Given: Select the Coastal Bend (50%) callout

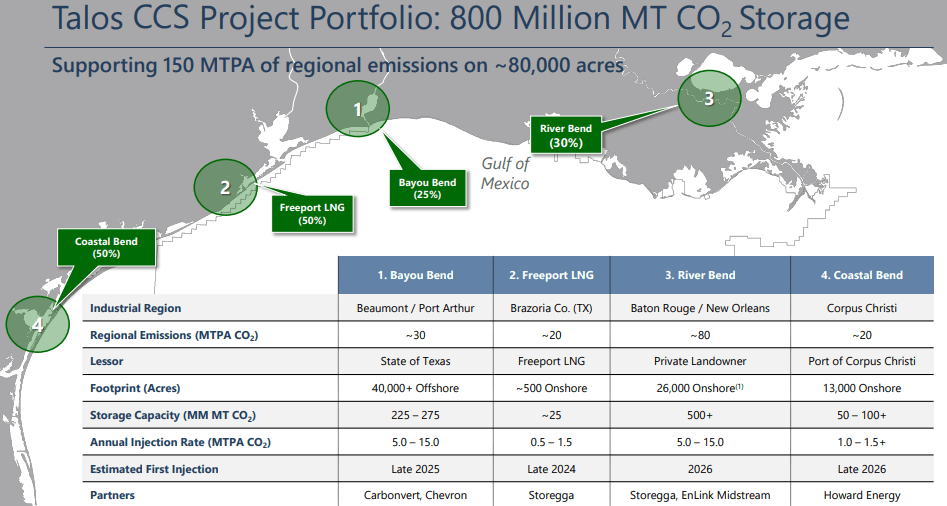Looking at the screenshot, I should click(106, 247).
